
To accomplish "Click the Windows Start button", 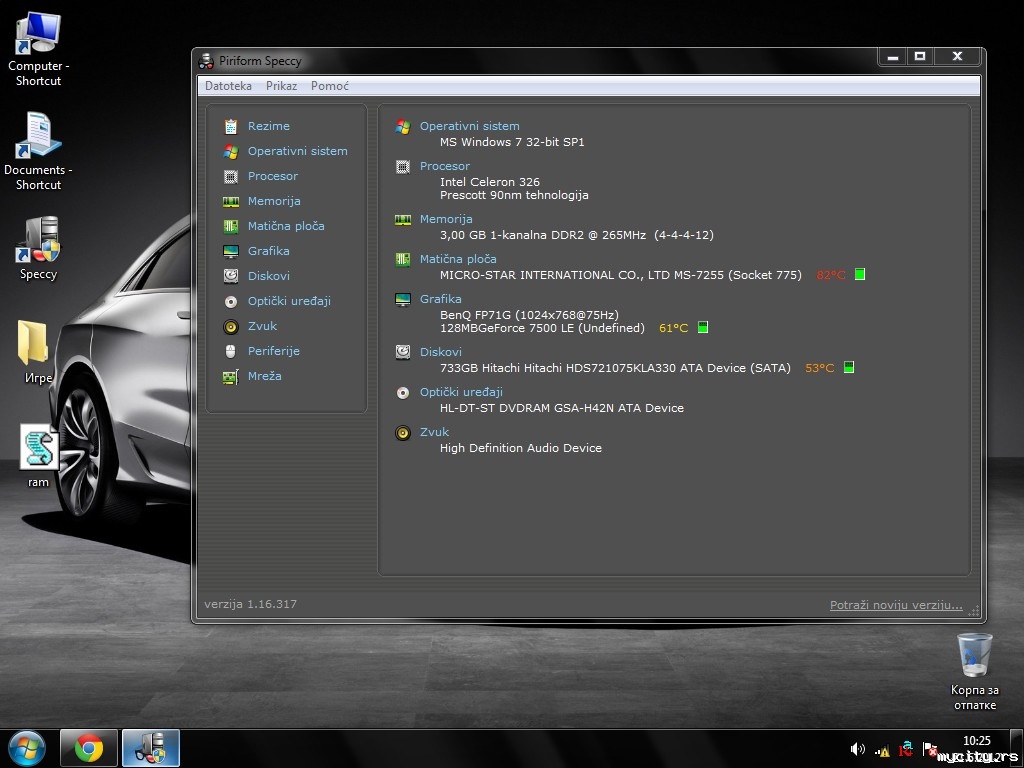I will pos(26,748).
